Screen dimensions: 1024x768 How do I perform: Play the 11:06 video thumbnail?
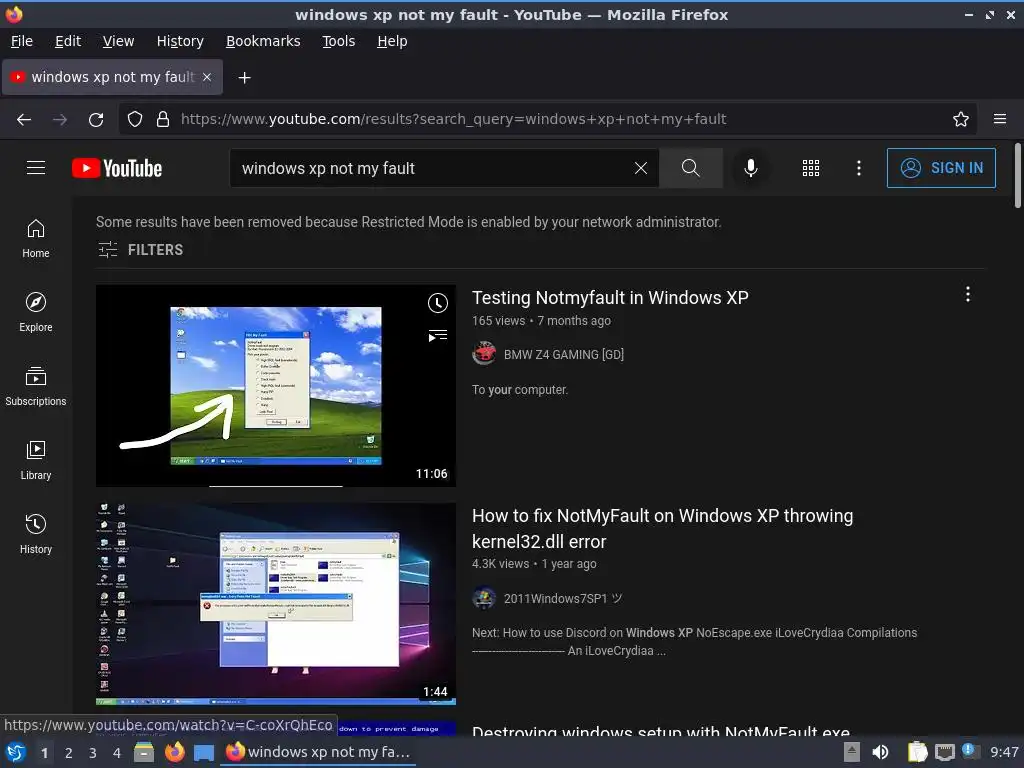[x=276, y=385]
